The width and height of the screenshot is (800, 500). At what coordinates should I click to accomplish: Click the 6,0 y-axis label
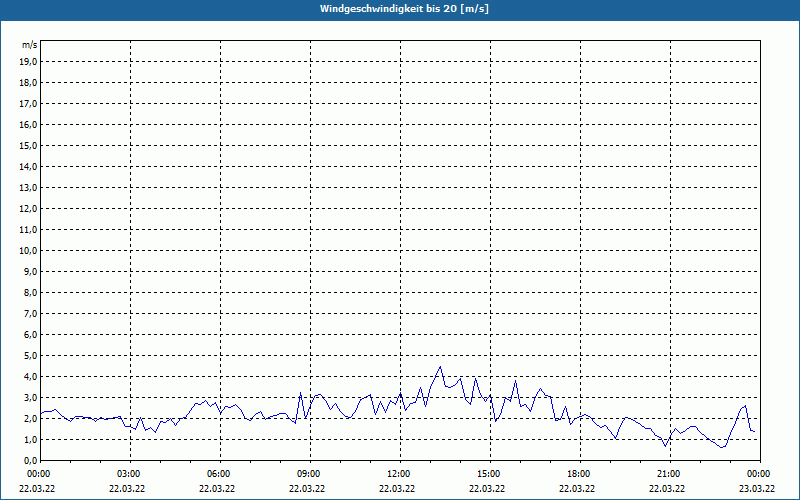pyautogui.click(x=30, y=335)
